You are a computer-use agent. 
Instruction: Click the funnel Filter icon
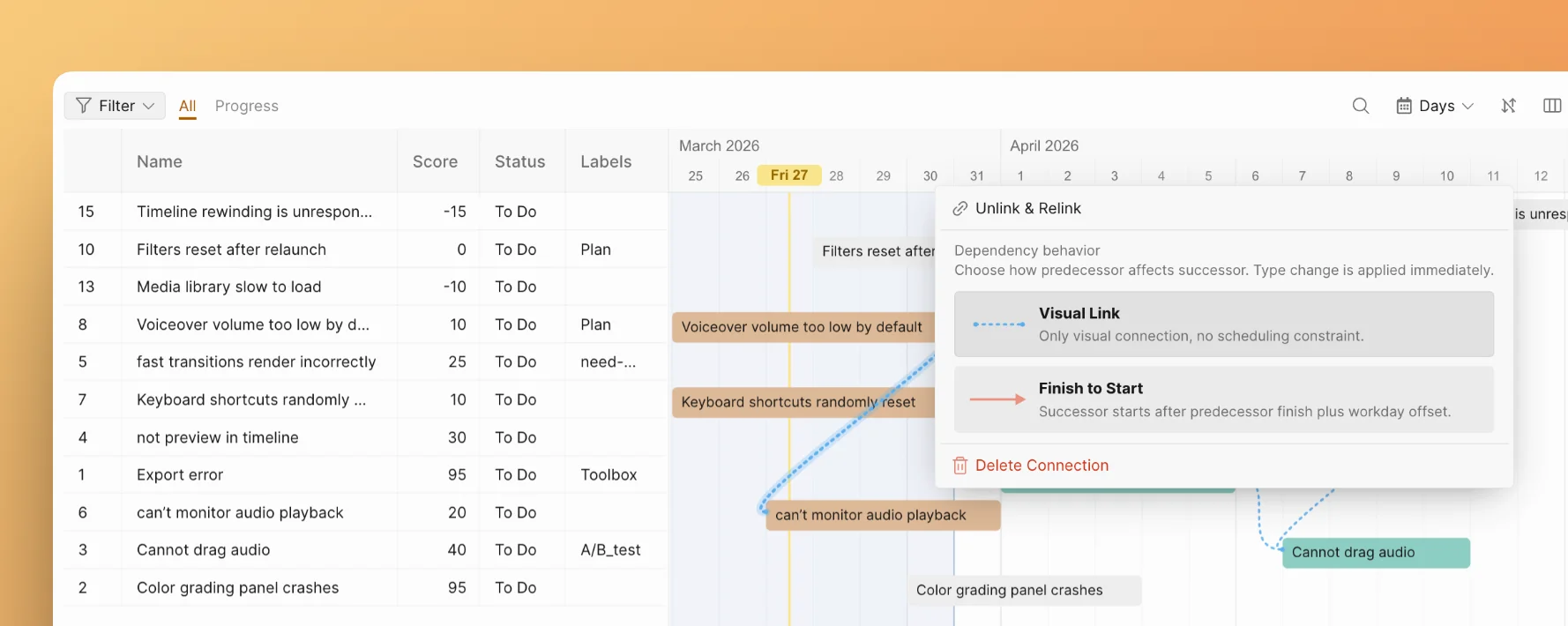click(84, 106)
